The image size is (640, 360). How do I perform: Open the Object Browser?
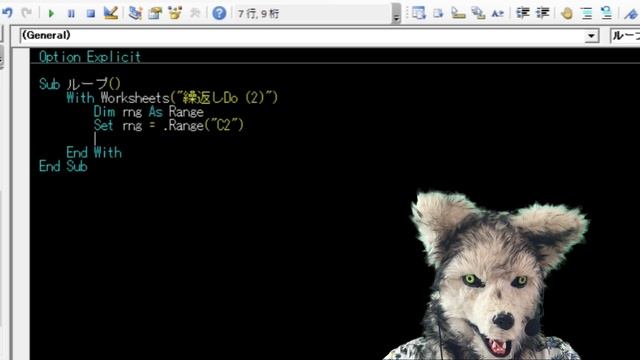click(175, 13)
